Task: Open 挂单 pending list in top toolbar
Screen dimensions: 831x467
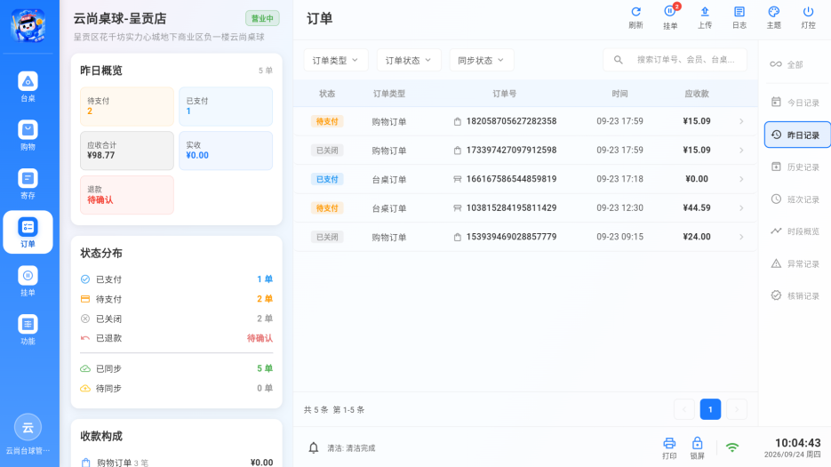Action: [x=670, y=17]
